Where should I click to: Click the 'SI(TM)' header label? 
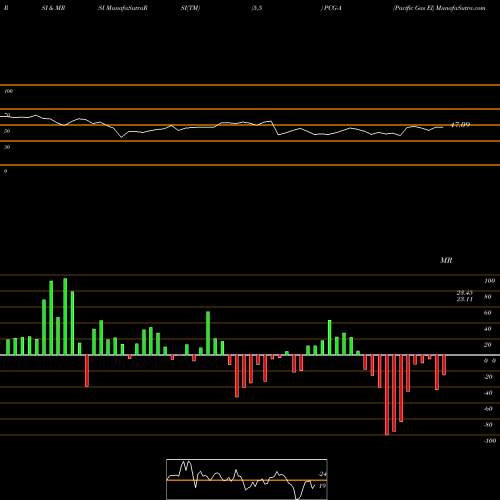[190, 8]
